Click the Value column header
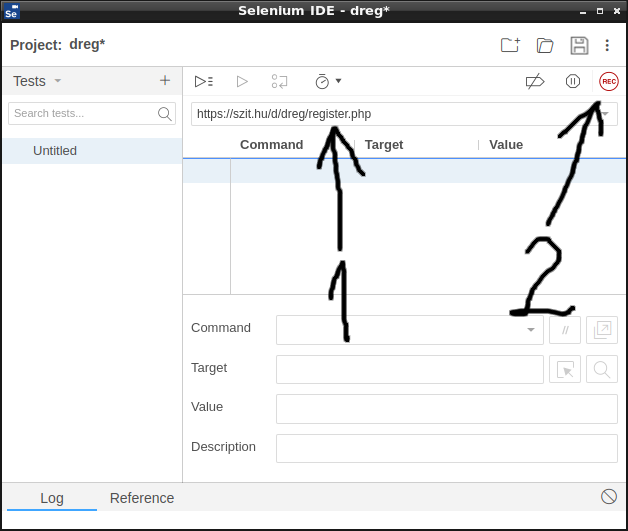This screenshot has height=531, width=628. pyautogui.click(x=506, y=145)
